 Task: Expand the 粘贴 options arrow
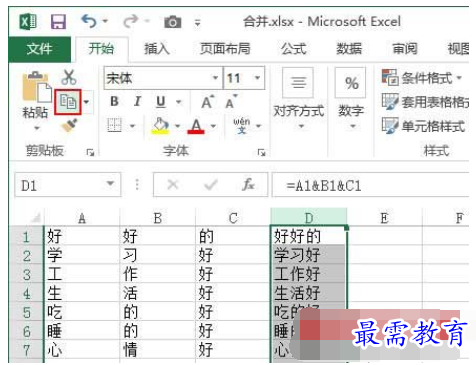[36, 129]
